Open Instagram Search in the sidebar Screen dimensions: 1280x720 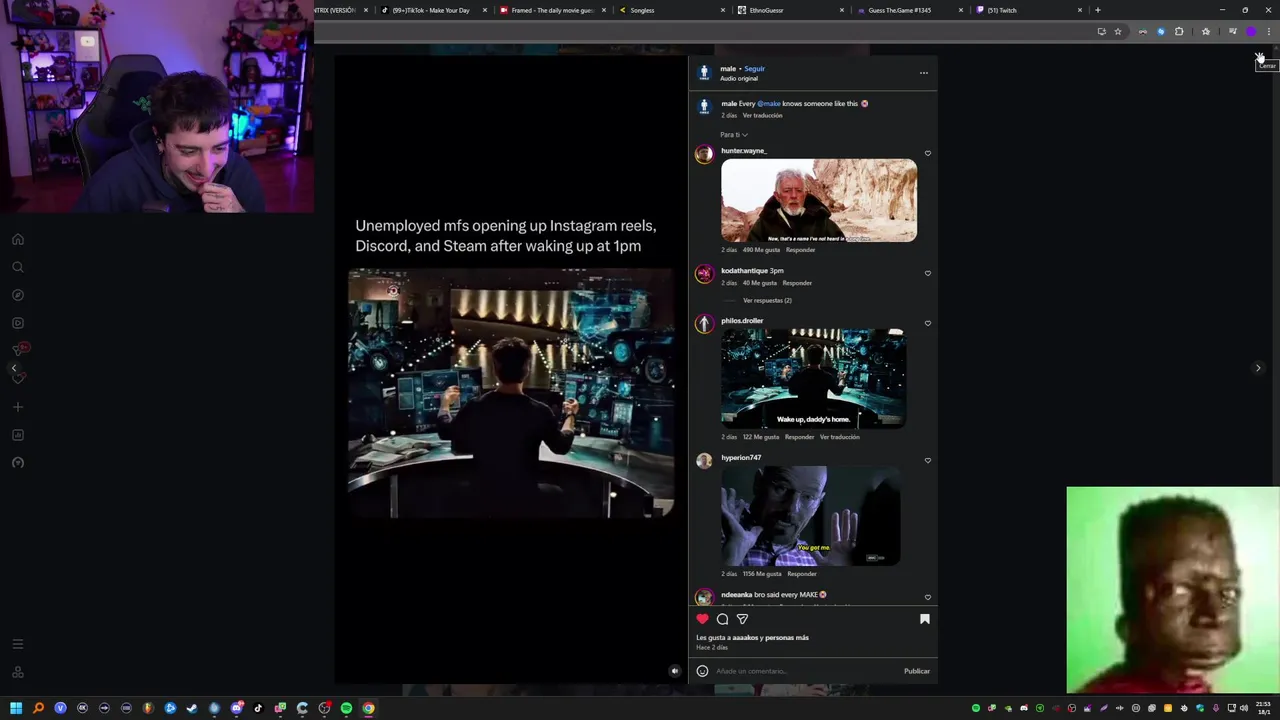tap(17, 267)
